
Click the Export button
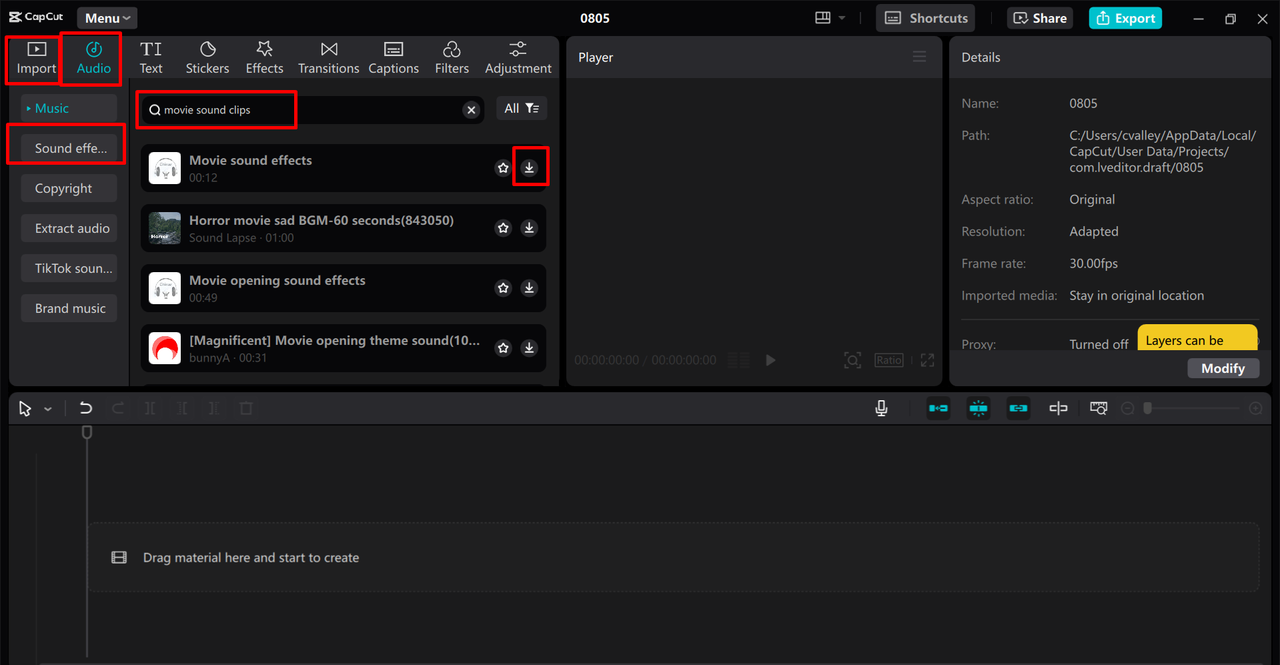tap(1125, 18)
